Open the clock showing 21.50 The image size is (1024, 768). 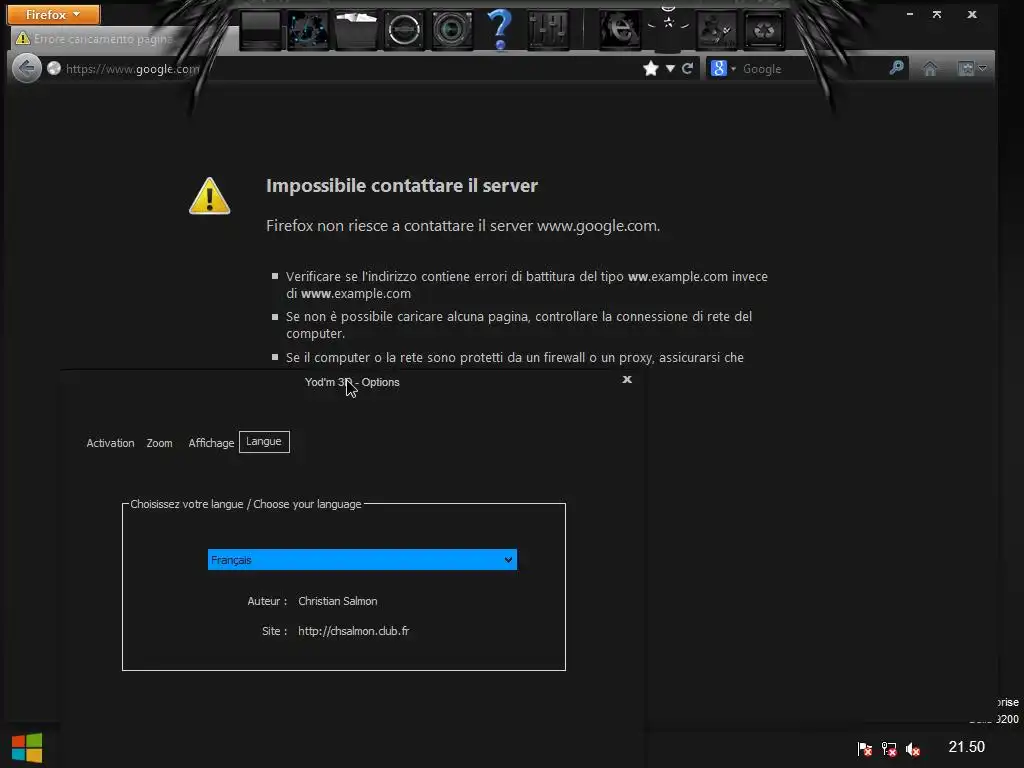[967, 747]
